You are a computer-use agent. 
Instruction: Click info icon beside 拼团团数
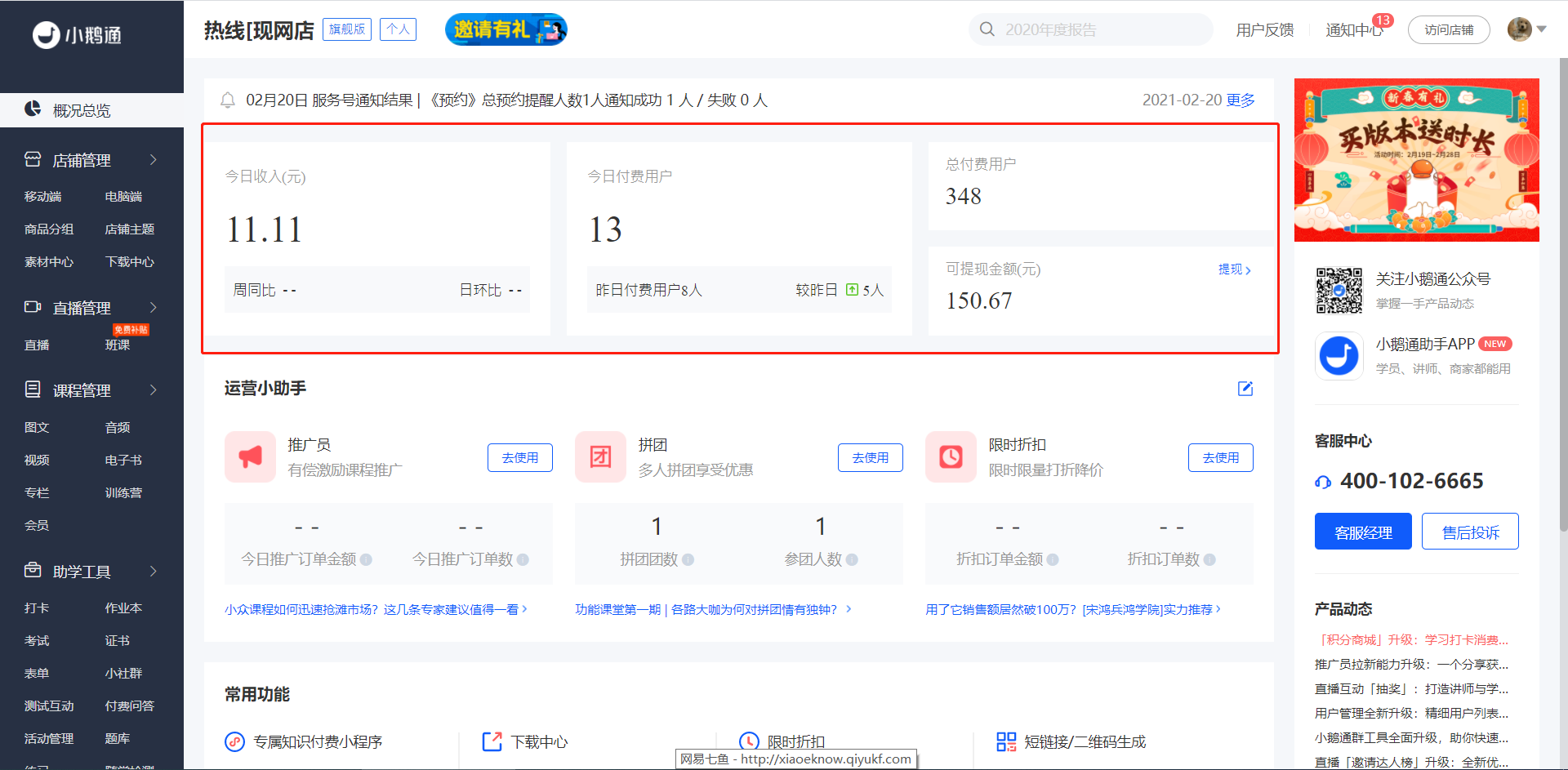coord(688,560)
